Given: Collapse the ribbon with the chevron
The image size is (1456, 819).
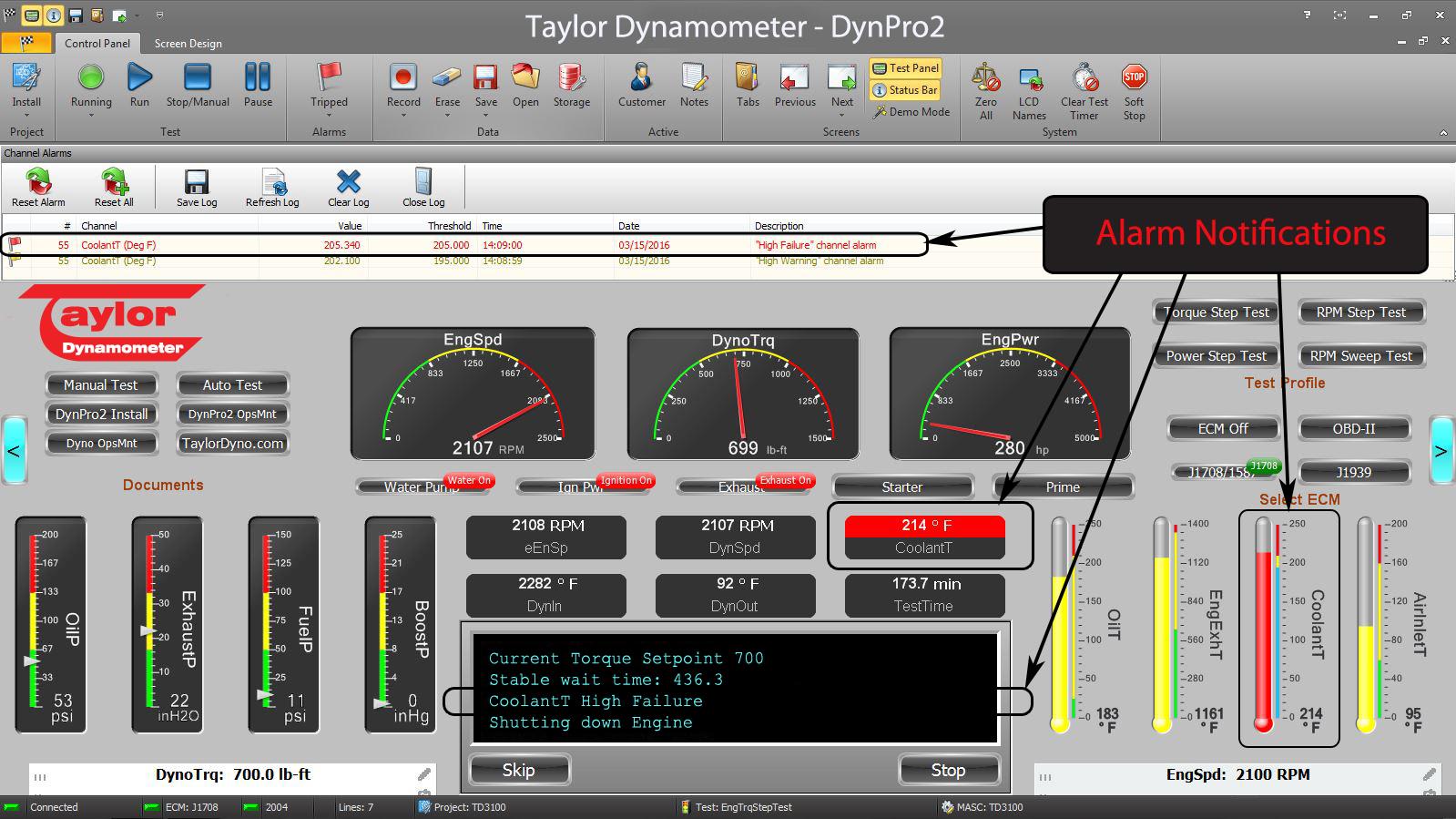Looking at the screenshot, I should (x=1442, y=133).
